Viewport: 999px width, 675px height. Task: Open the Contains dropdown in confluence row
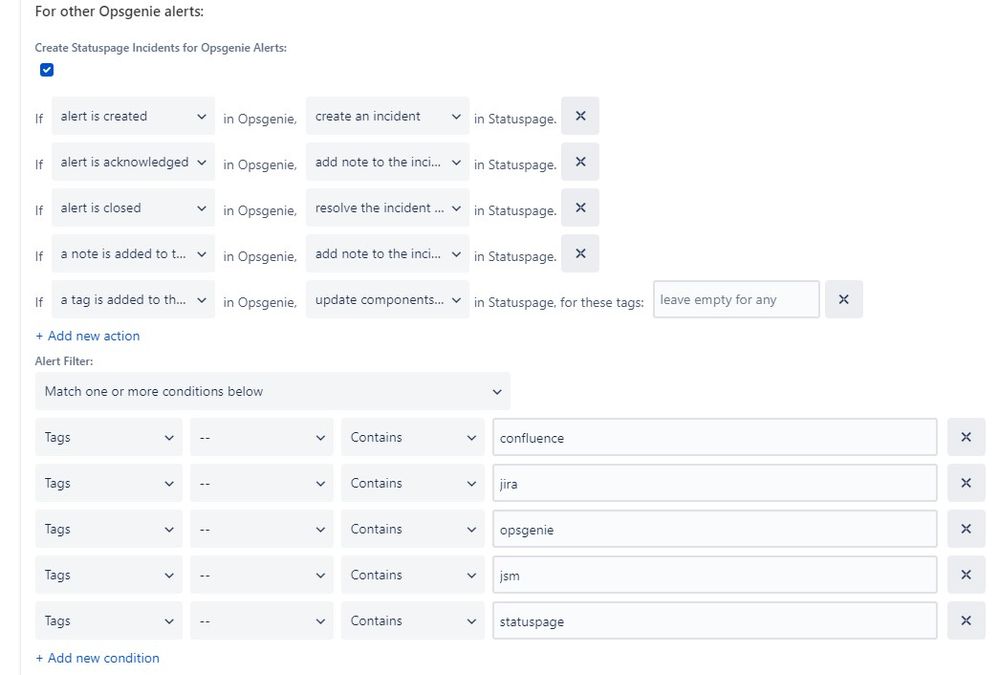coord(413,437)
